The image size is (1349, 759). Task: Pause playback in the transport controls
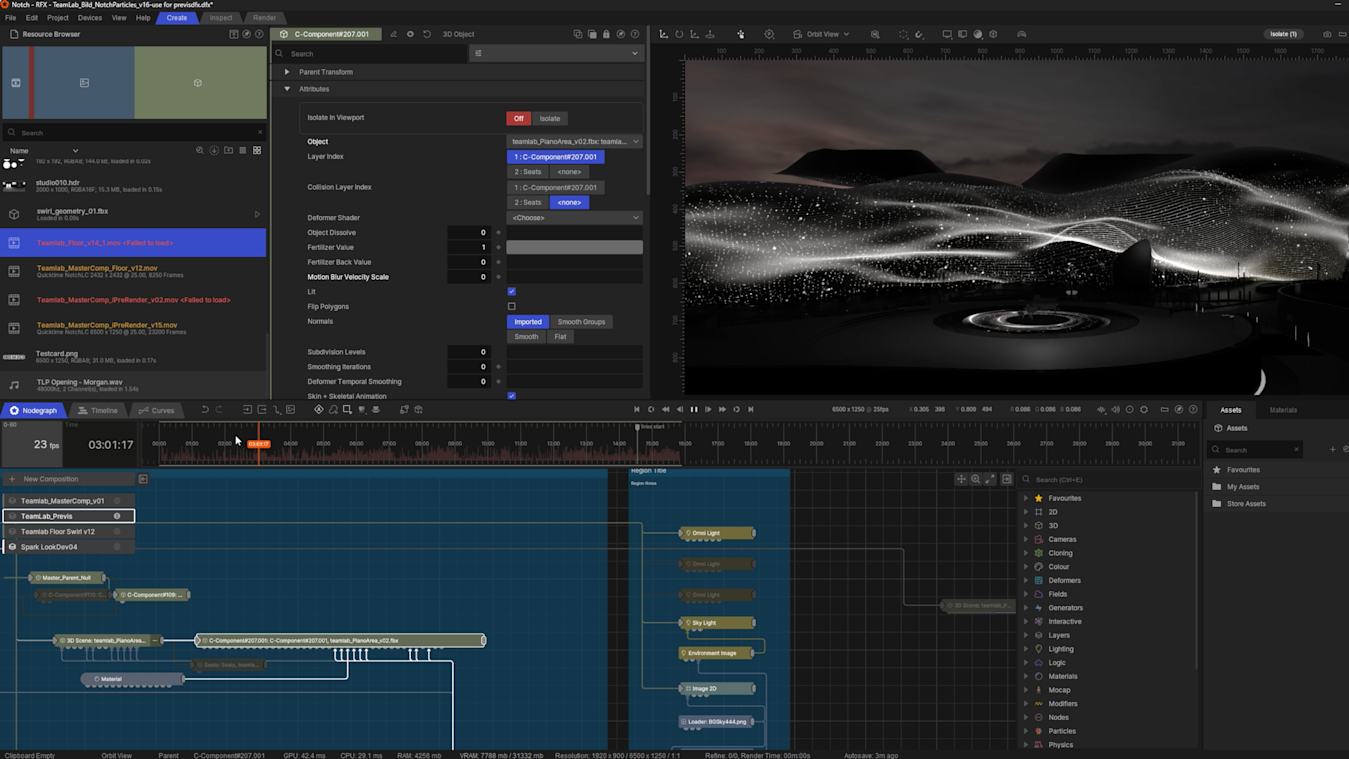click(694, 409)
